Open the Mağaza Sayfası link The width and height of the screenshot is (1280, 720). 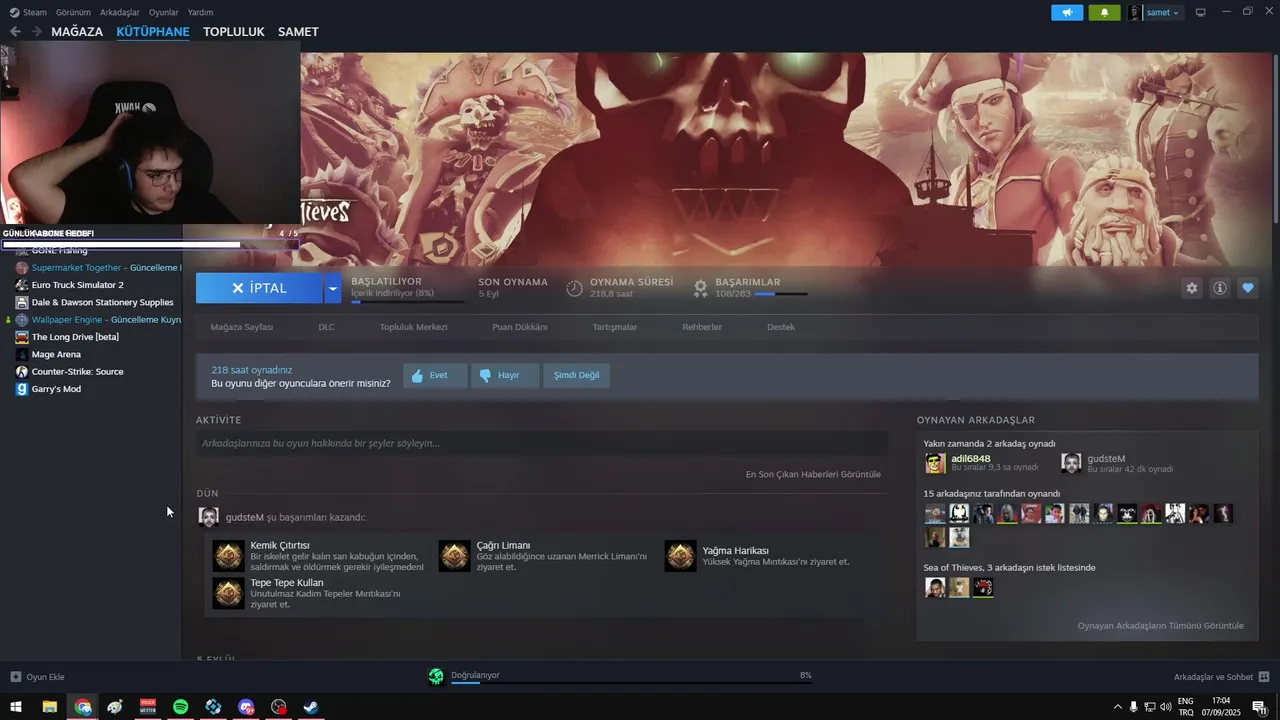pos(241,327)
